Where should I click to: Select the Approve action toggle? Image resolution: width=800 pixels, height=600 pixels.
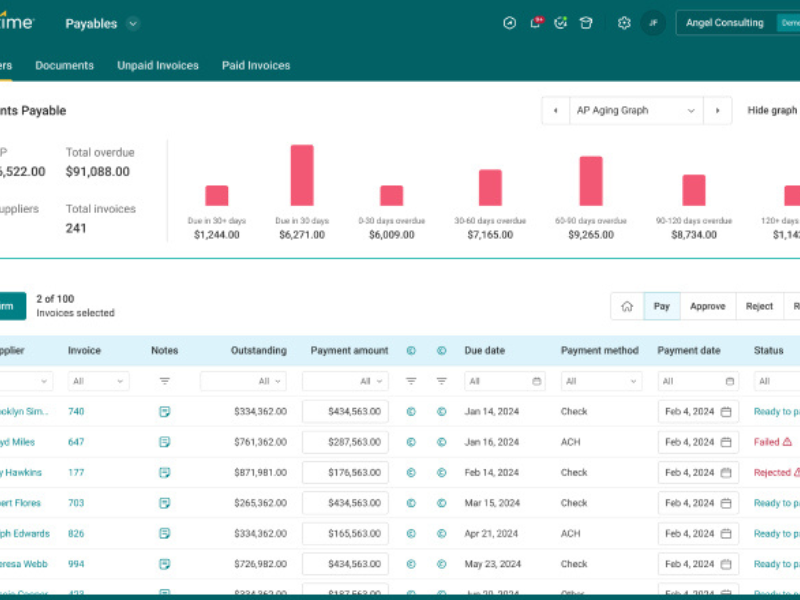[707, 306]
